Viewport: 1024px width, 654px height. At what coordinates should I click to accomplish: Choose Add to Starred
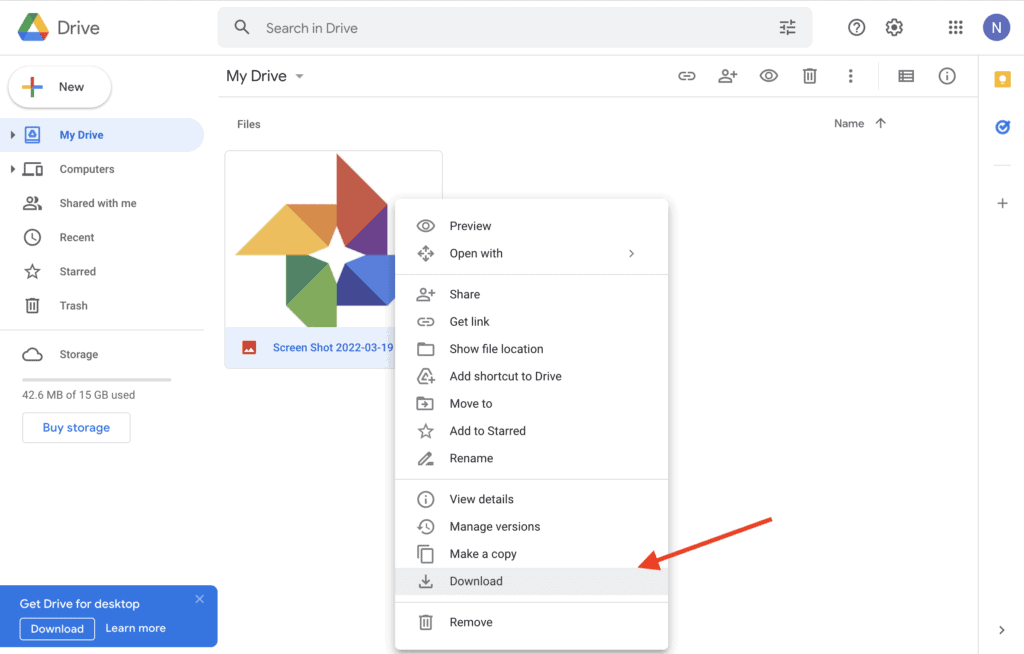click(x=532, y=431)
